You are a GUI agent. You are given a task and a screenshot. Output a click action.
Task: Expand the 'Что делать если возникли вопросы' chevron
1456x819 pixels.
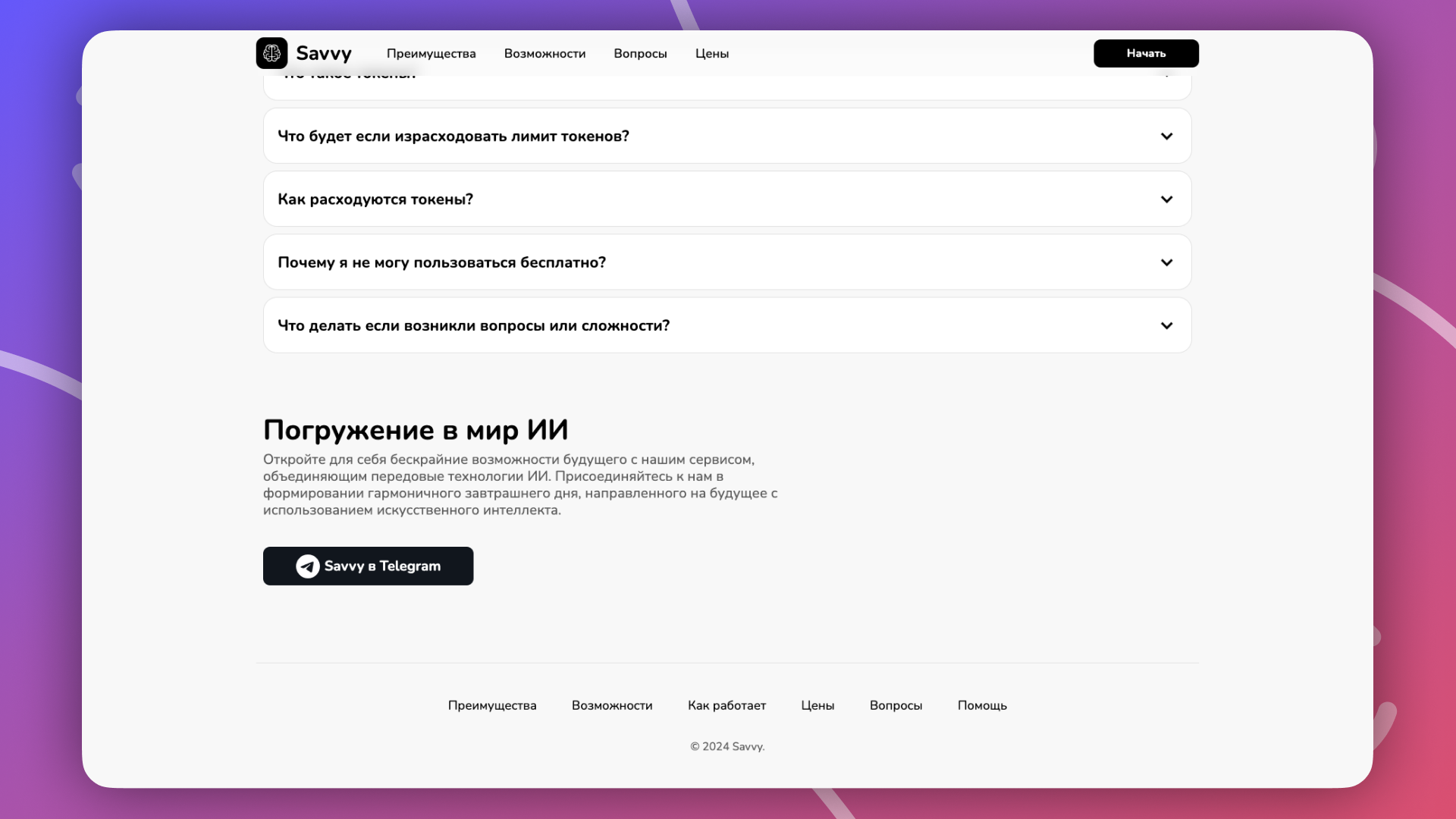[1166, 325]
